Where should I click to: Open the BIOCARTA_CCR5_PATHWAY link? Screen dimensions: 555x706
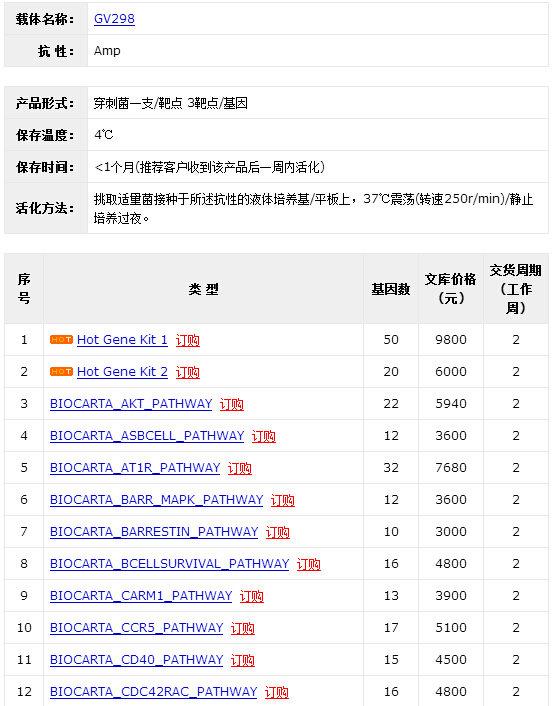point(136,628)
